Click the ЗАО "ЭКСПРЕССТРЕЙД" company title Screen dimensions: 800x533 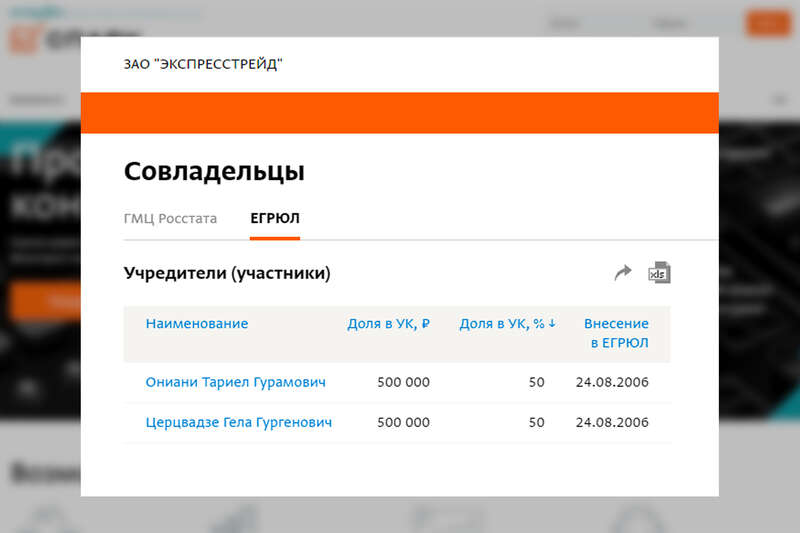point(203,65)
